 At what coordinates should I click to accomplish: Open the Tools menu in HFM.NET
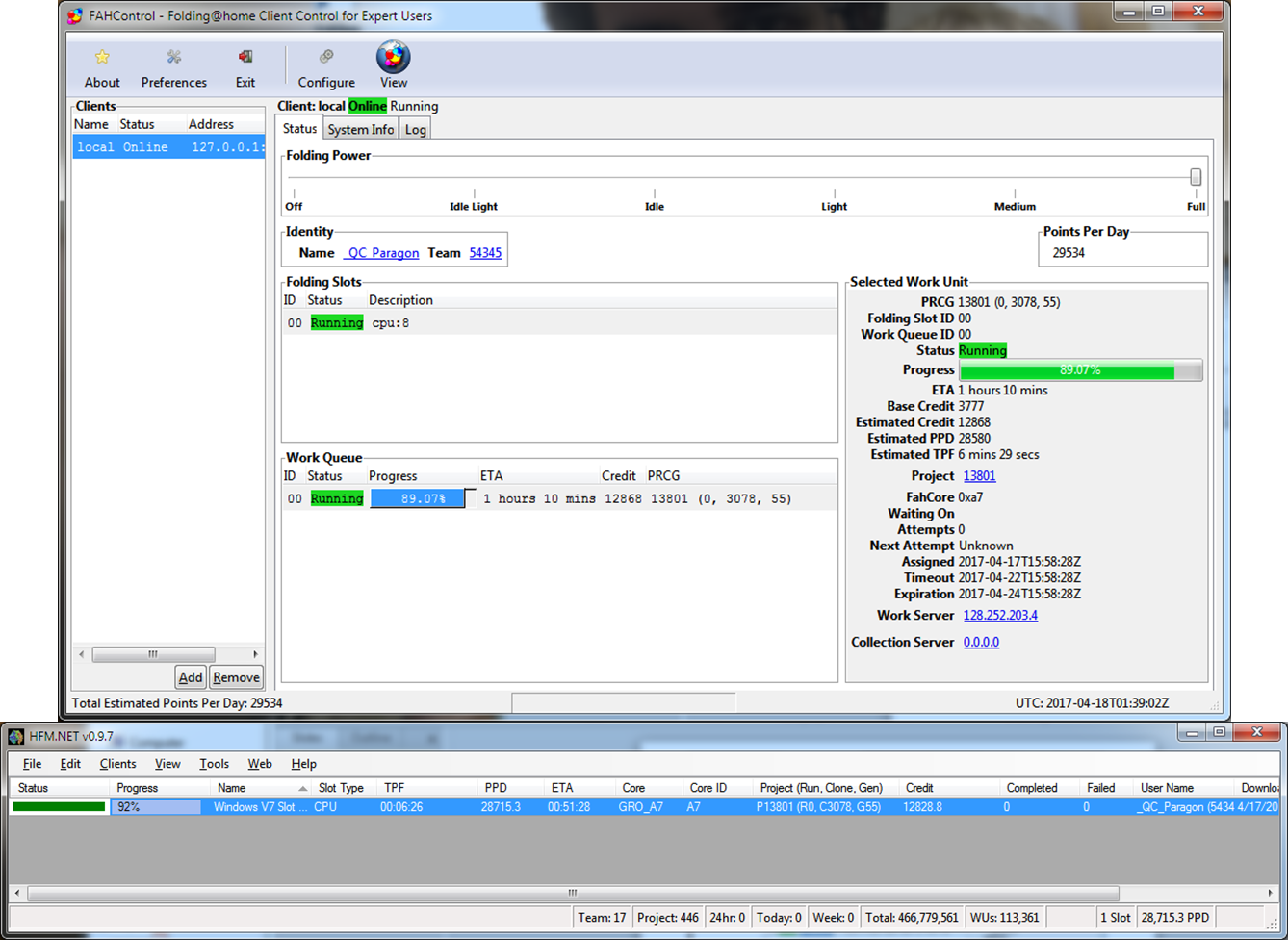(x=214, y=763)
